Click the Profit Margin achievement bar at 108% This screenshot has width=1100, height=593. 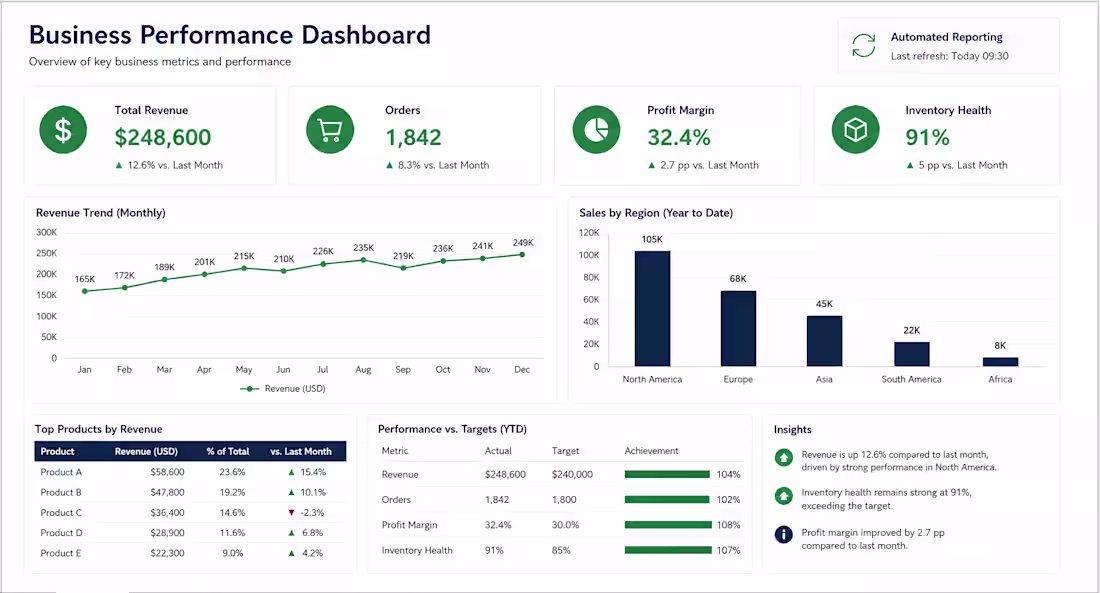(x=668, y=525)
